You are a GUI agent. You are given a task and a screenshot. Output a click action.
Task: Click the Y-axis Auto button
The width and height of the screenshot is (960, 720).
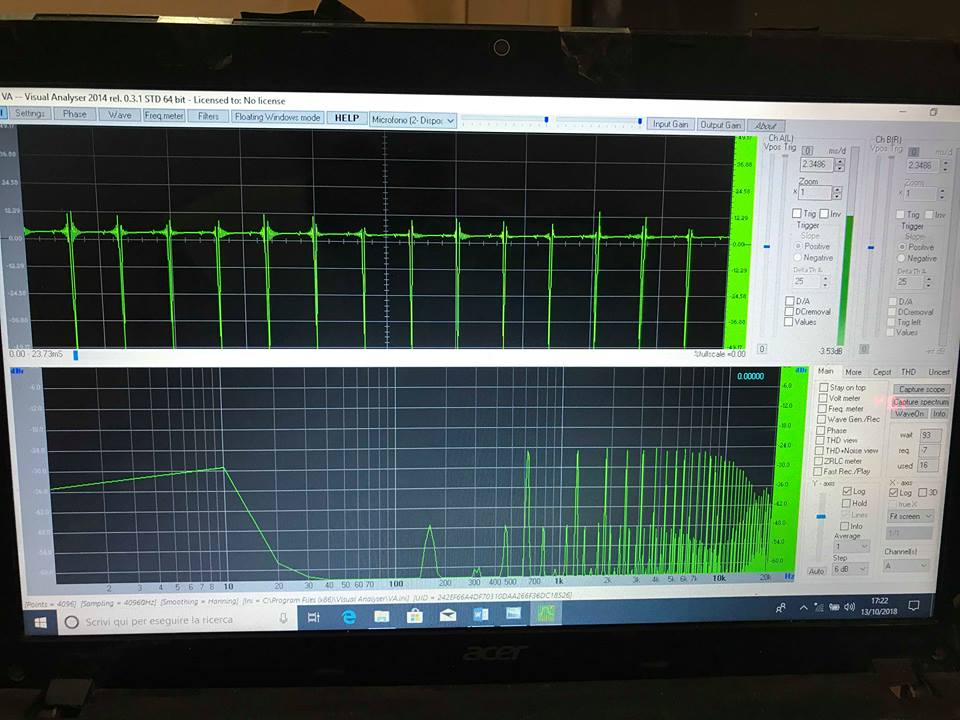point(816,571)
